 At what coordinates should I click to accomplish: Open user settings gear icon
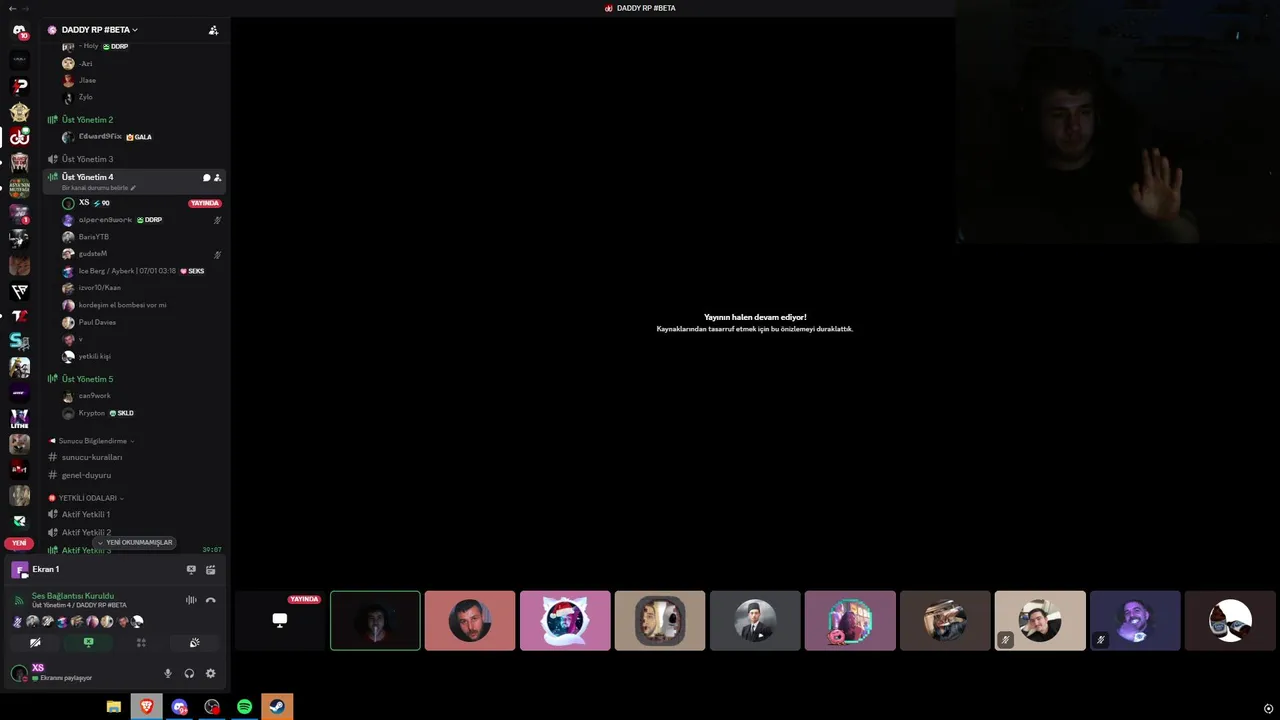[x=210, y=673]
